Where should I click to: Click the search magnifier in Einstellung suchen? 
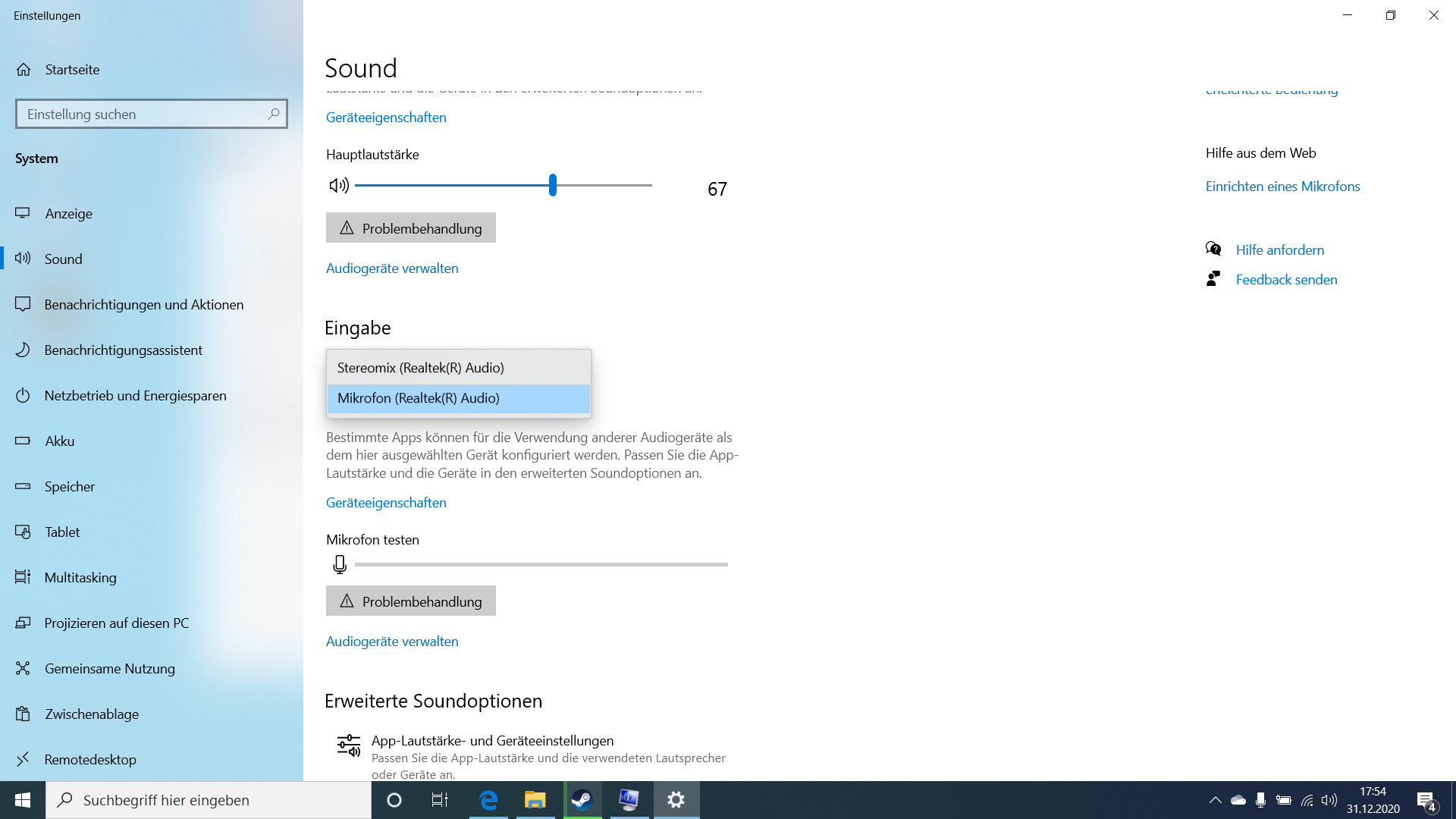[274, 114]
